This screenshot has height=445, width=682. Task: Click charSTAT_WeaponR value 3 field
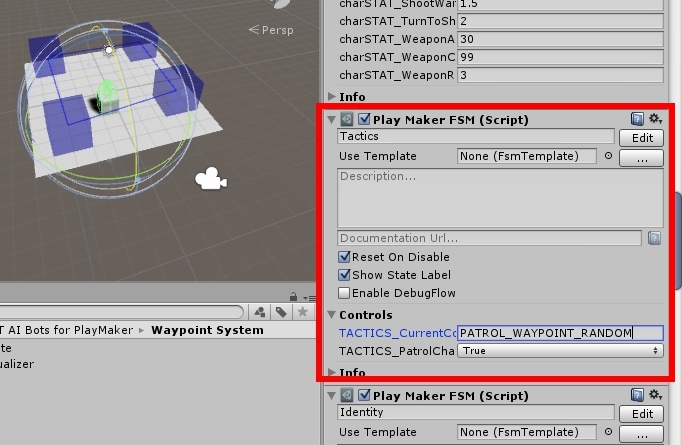(560, 75)
